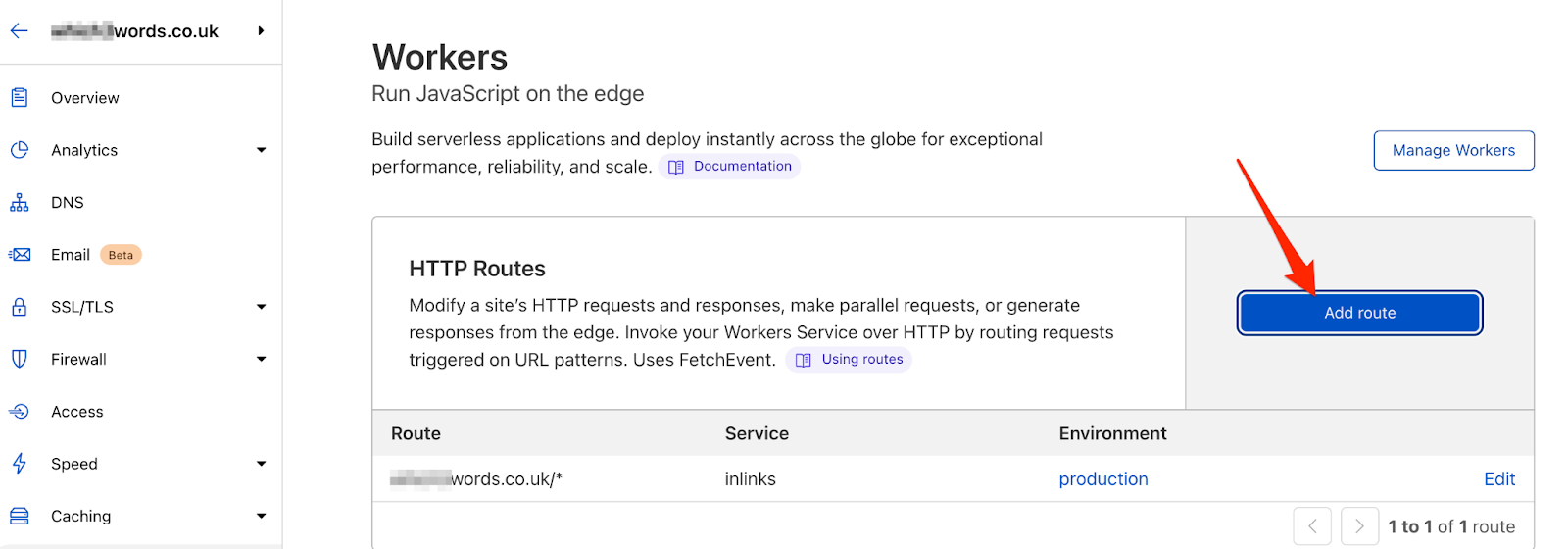Go to next page of routes
This screenshot has height=549, width=1568.
point(1359,526)
